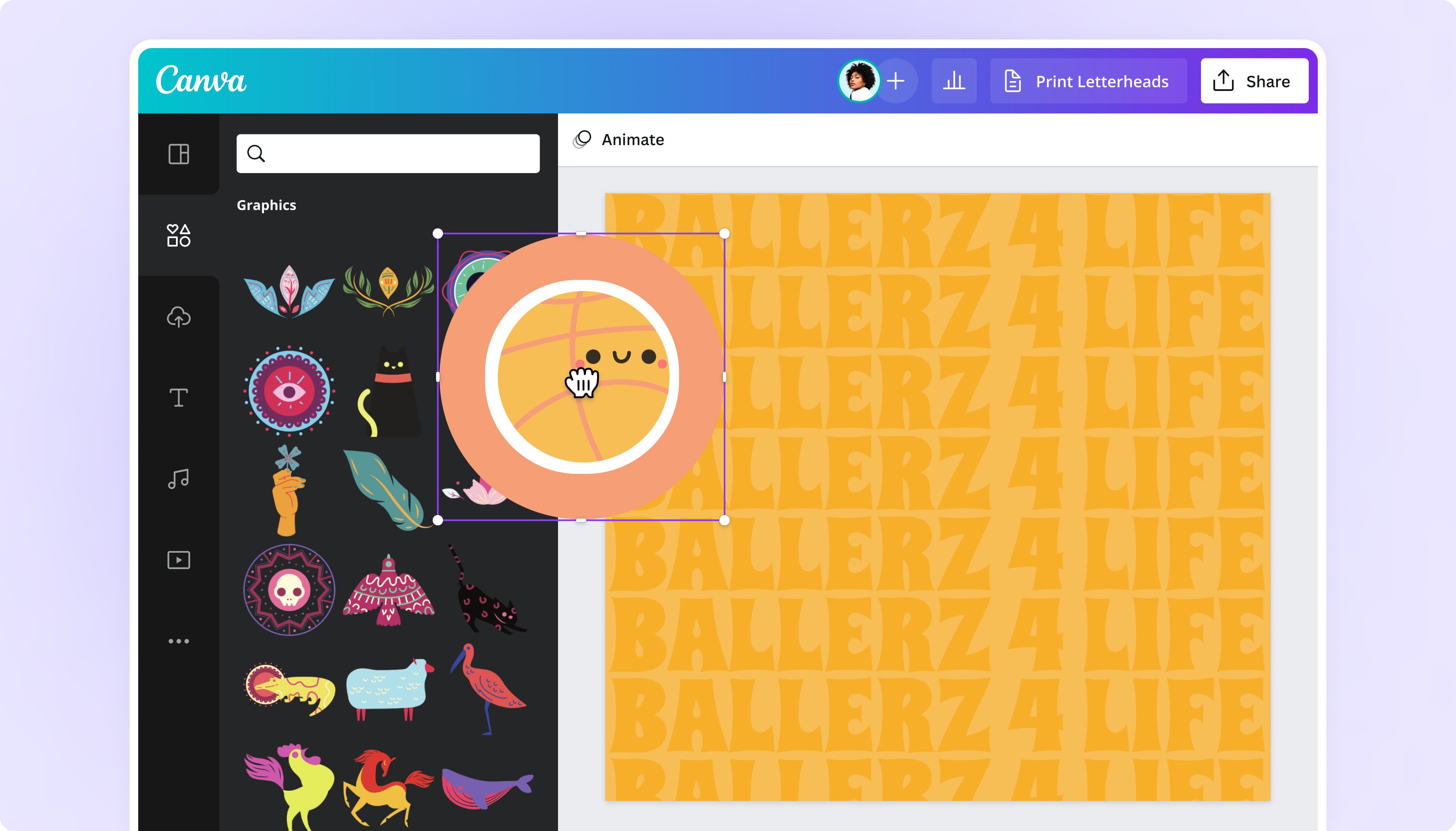Click the Video elements icon
The height and width of the screenshot is (831, 1456).
click(178, 559)
